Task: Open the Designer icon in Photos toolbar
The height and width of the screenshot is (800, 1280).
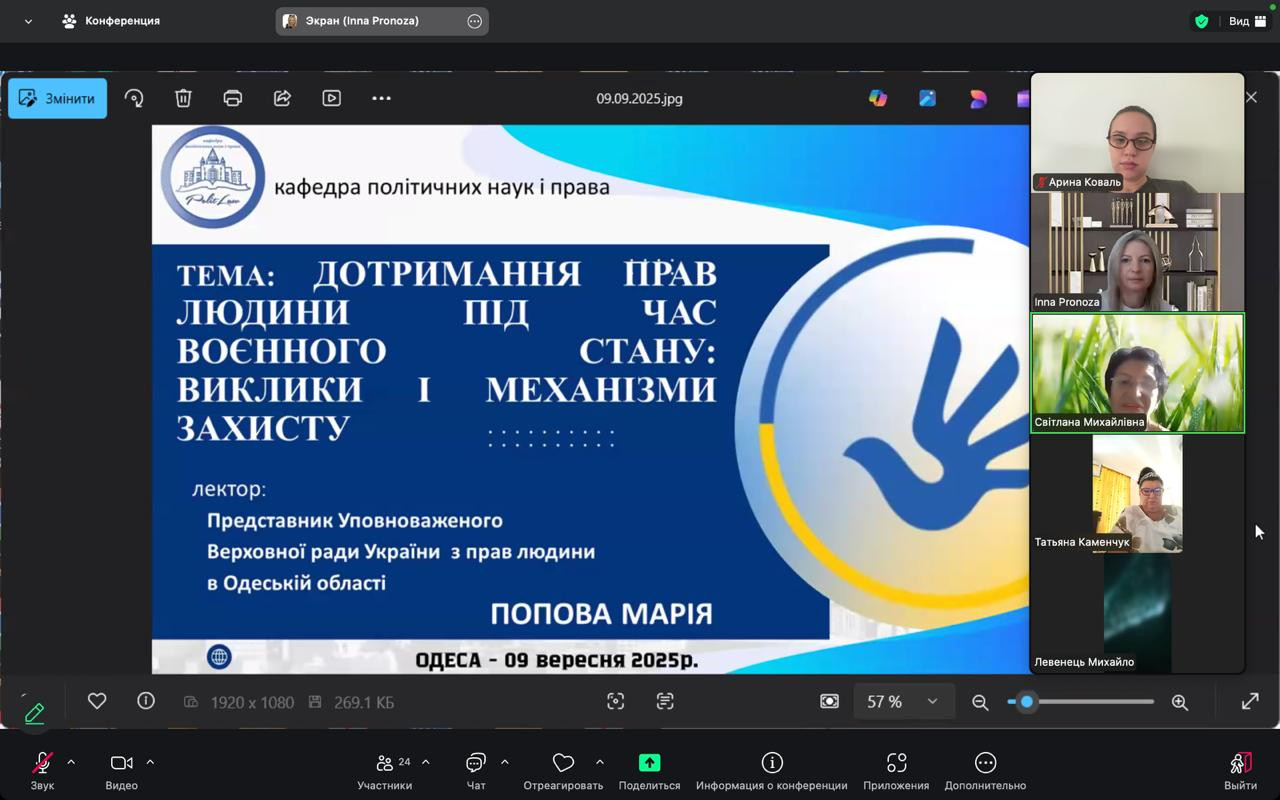Action: coord(928,98)
